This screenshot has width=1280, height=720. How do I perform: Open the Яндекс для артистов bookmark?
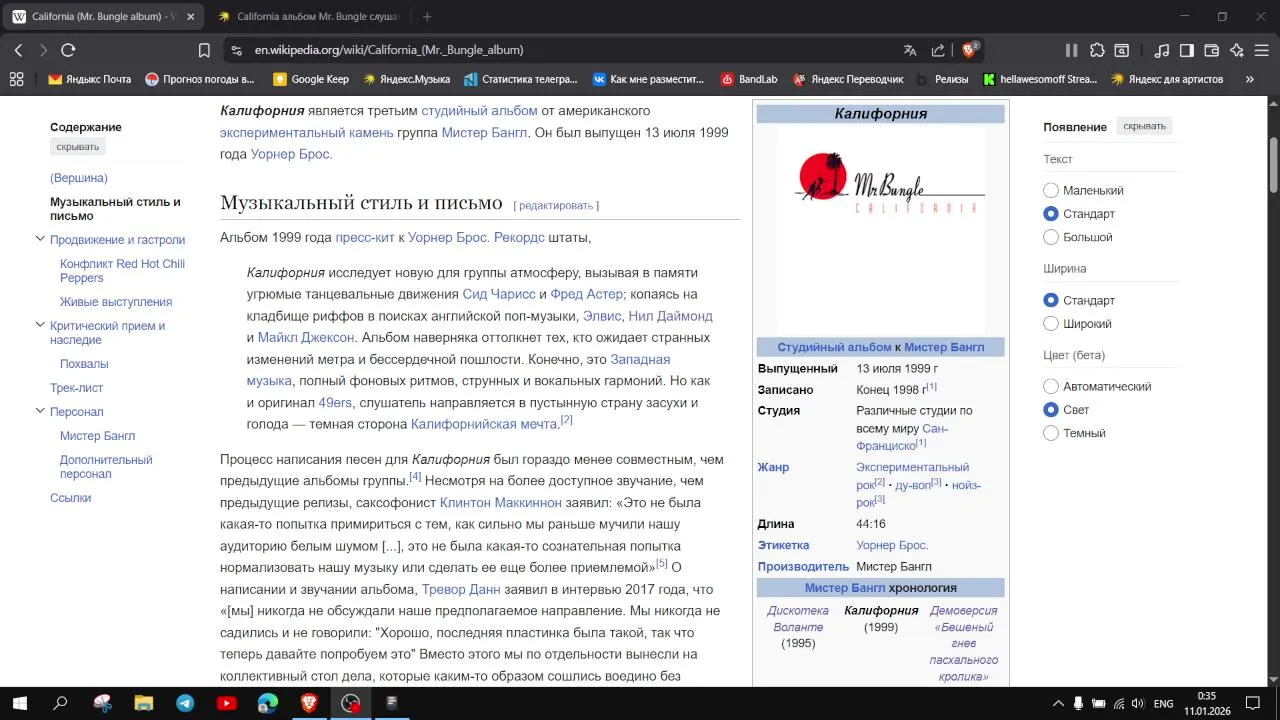click(1167, 79)
